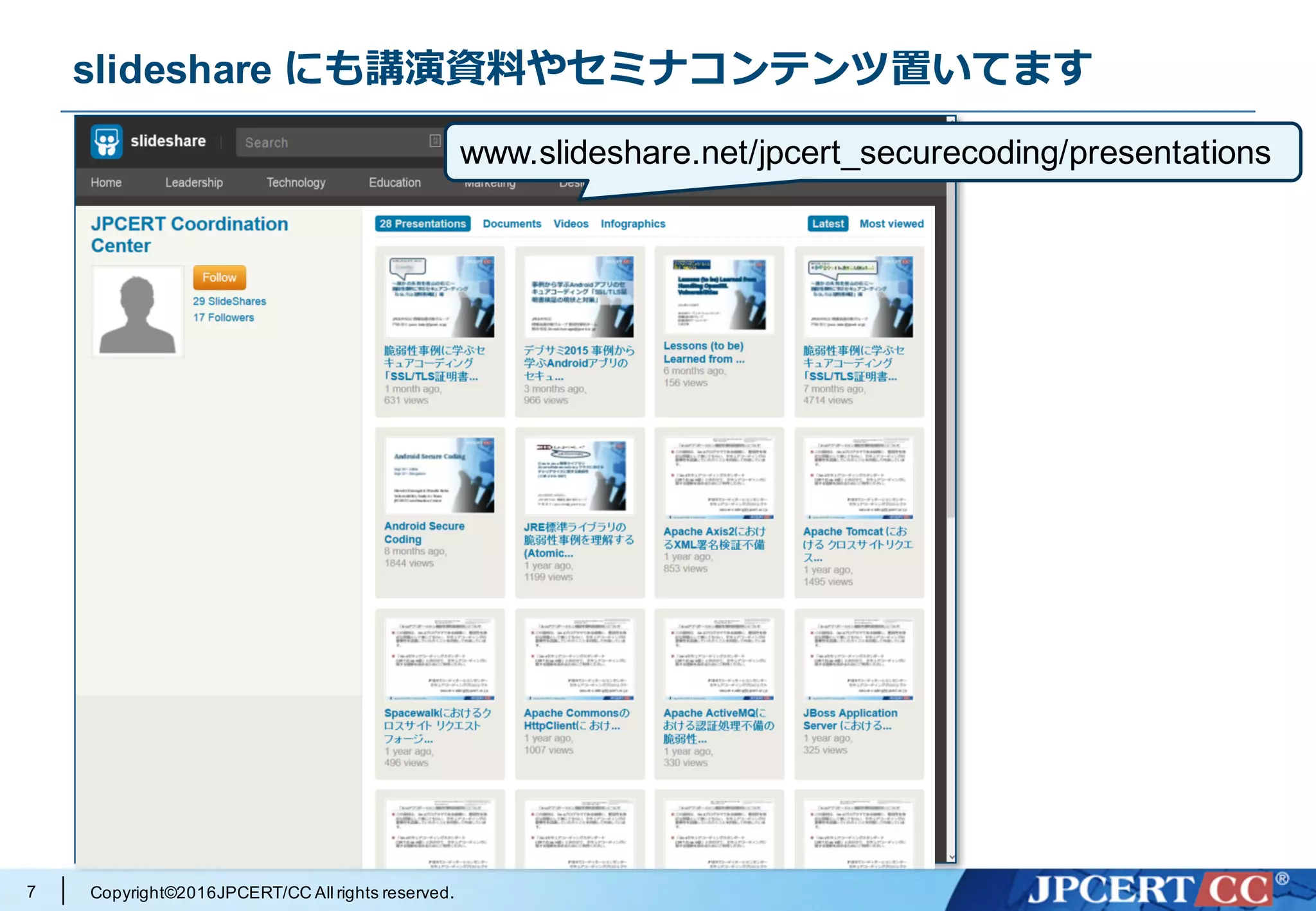The image size is (1316, 911).
Task: Click the '631 views' text
Action: (406, 400)
